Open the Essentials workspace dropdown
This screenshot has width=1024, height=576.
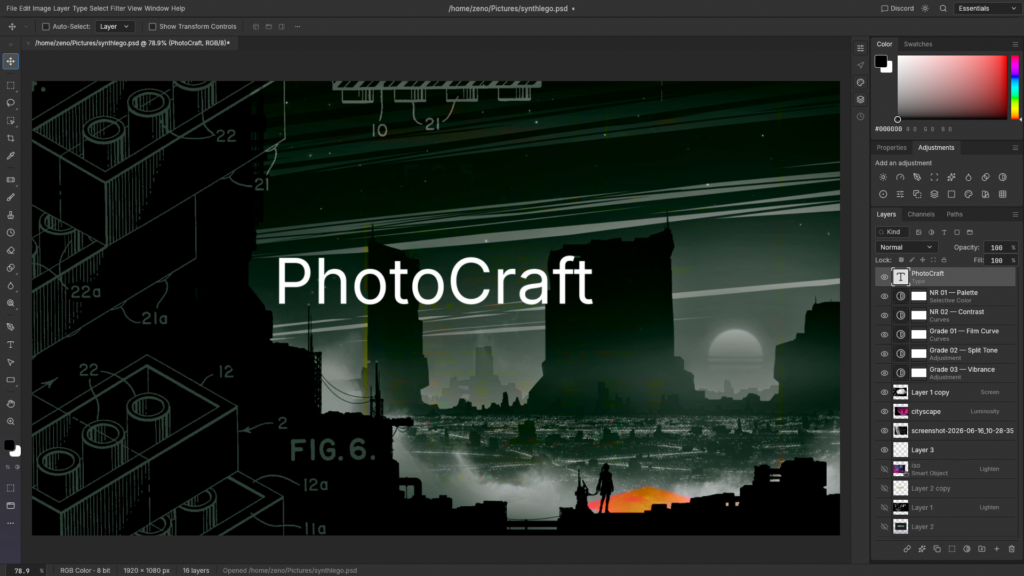tap(986, 8)
